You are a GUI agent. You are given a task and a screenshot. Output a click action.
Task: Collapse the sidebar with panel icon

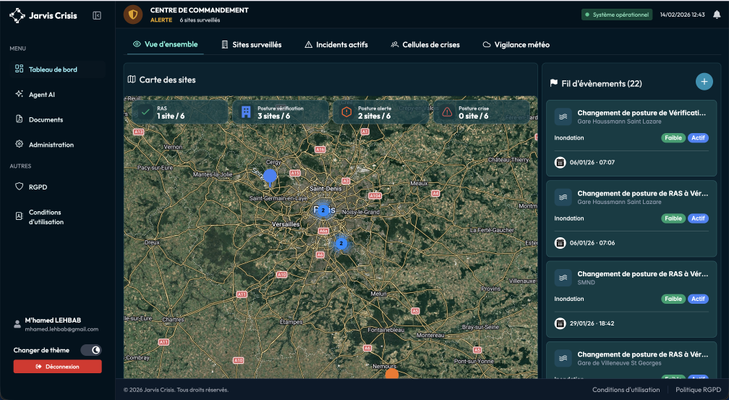pos(97,16)
